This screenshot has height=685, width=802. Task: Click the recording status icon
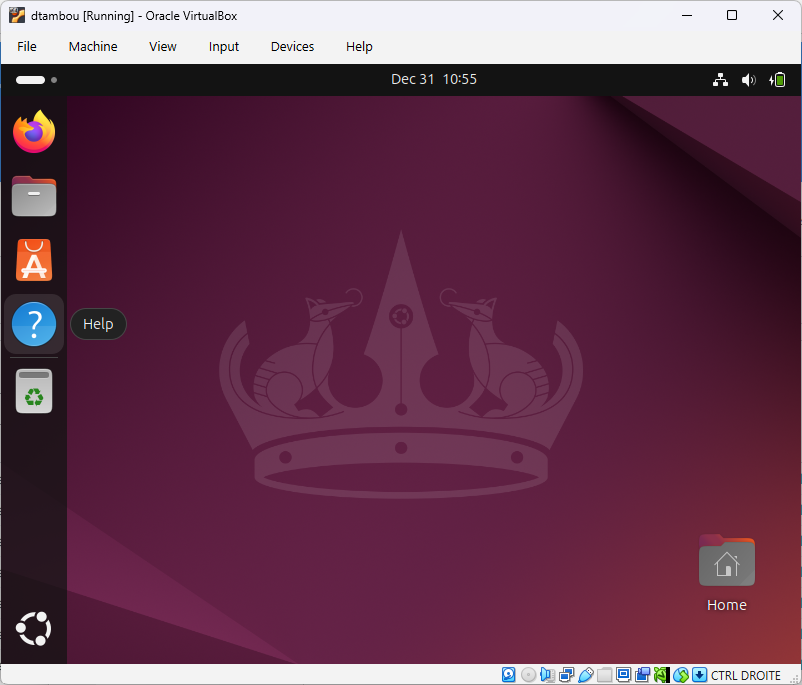point(642,675)
